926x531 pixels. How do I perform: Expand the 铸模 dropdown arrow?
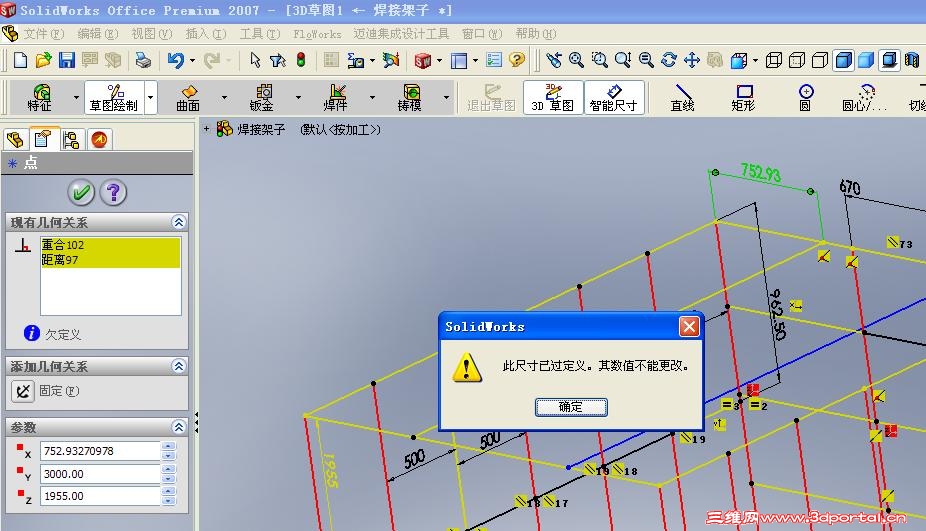446,97
